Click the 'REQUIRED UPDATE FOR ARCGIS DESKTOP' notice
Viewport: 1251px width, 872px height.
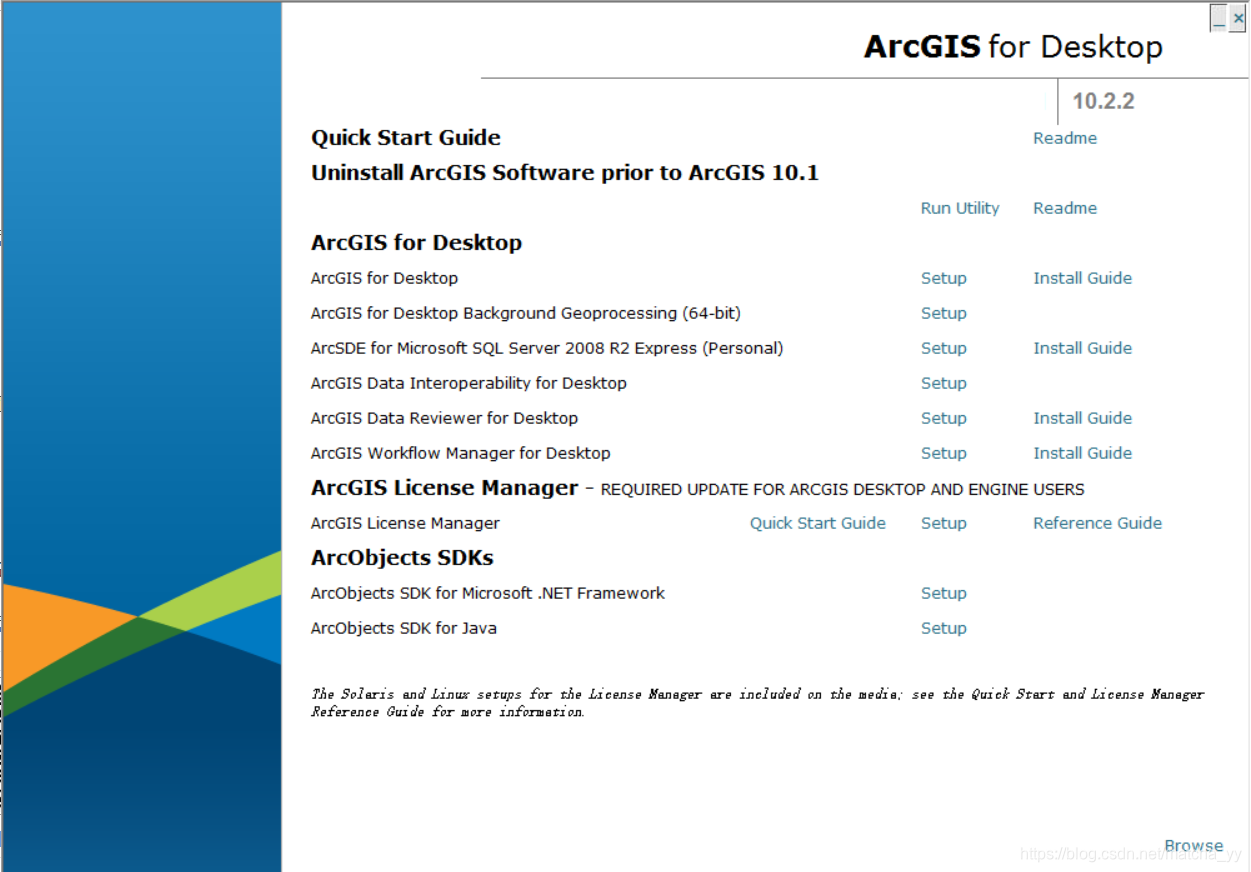842,490
